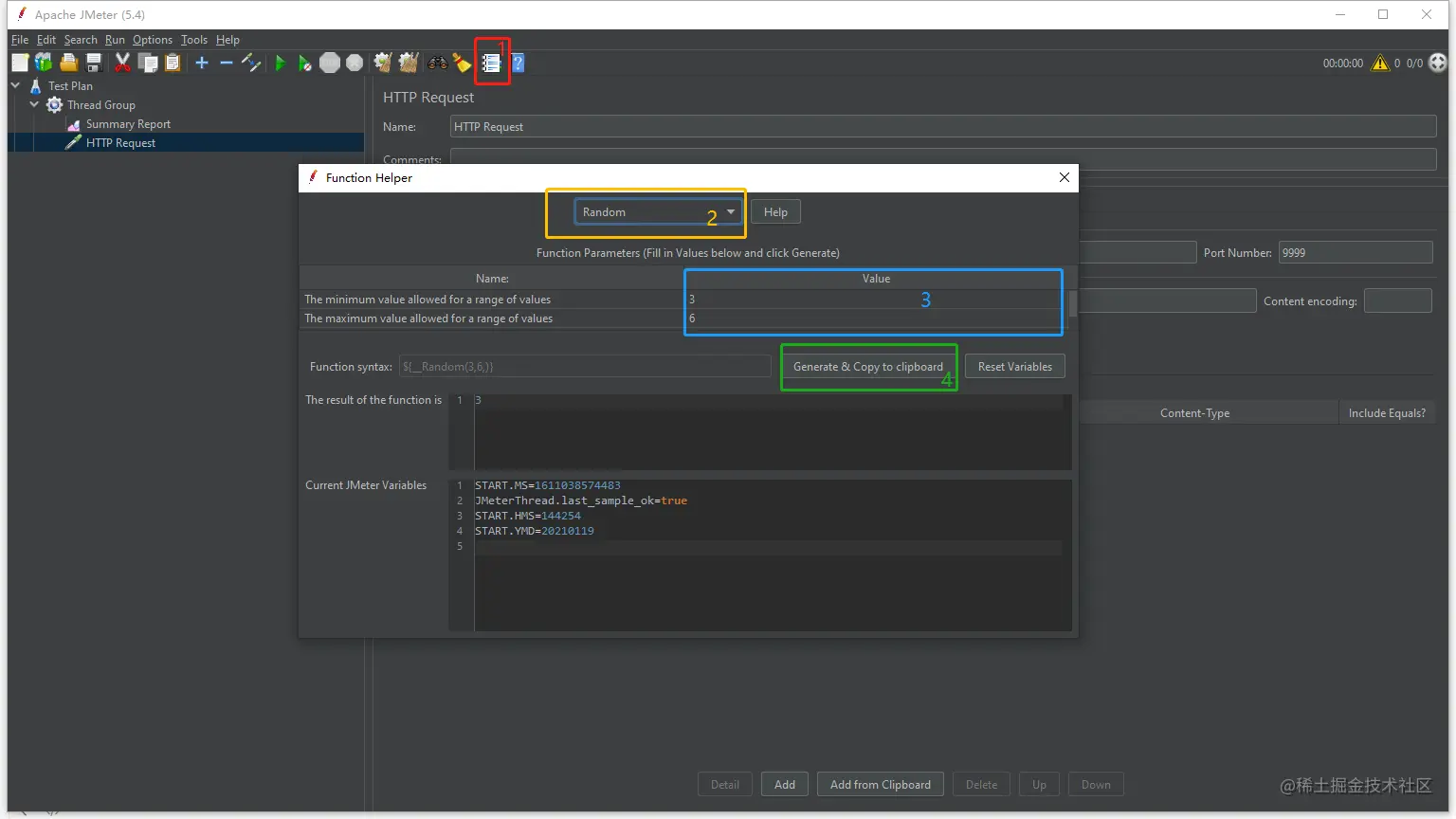Viewport: 1456px width, 819px height.
Task: Open the Random function dropdown
Action: pos(657,212)
